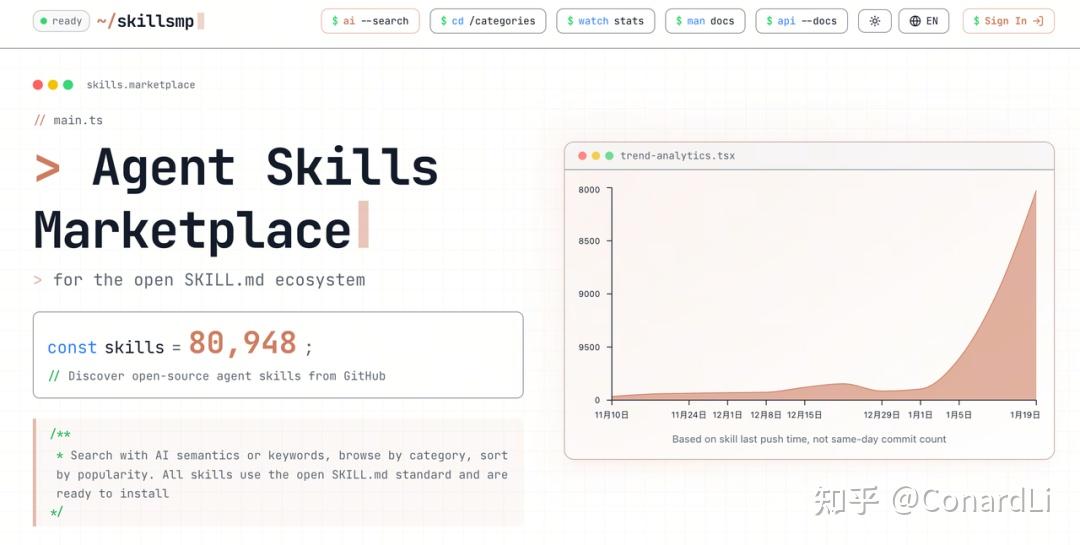Click the green dot in trend-analytics.tsx panel
The image size is (1080, 545).
610,156
